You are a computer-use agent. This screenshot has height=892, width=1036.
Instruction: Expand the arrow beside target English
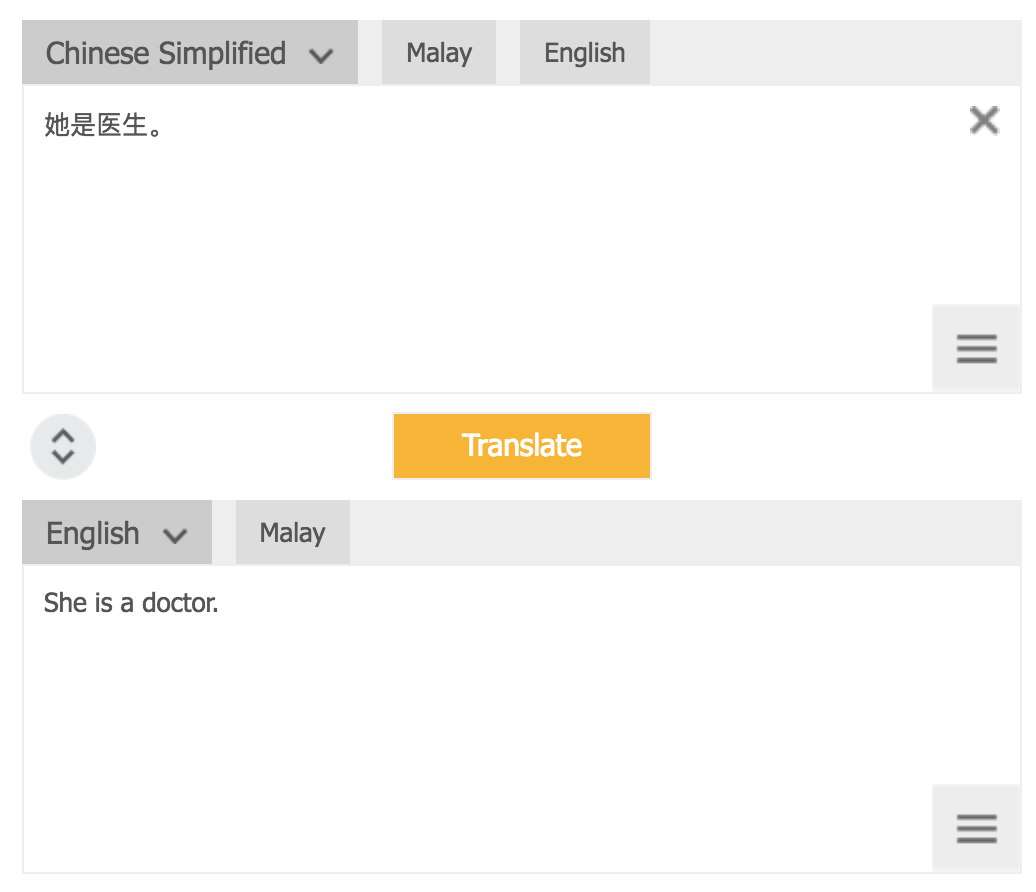tap(175, 535)
